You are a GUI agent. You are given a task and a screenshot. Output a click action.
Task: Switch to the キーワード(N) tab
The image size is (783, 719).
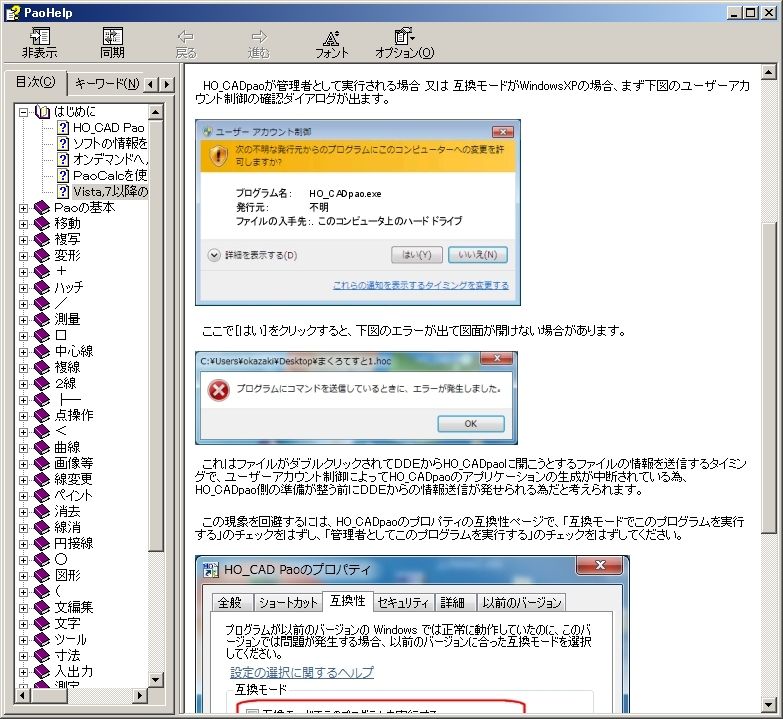pyautogui.click(x=106, y=83)
